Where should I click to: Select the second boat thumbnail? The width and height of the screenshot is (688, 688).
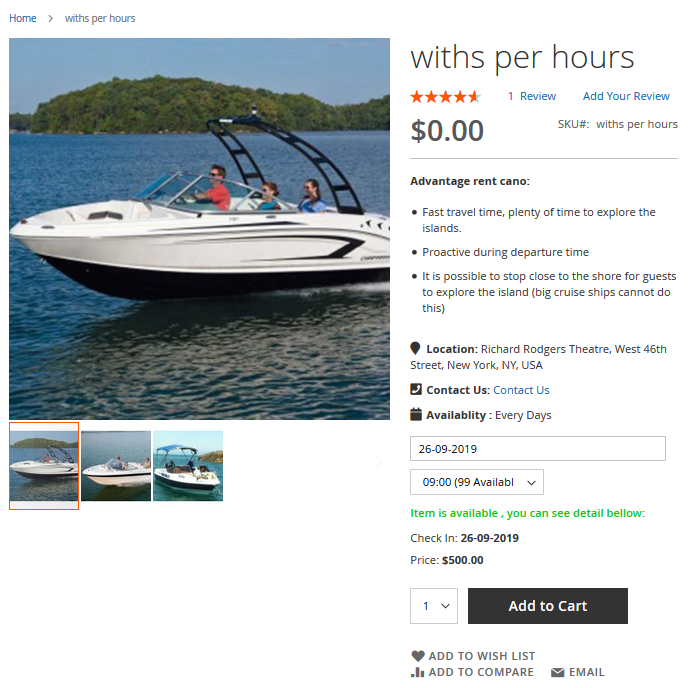pos(116,466)
